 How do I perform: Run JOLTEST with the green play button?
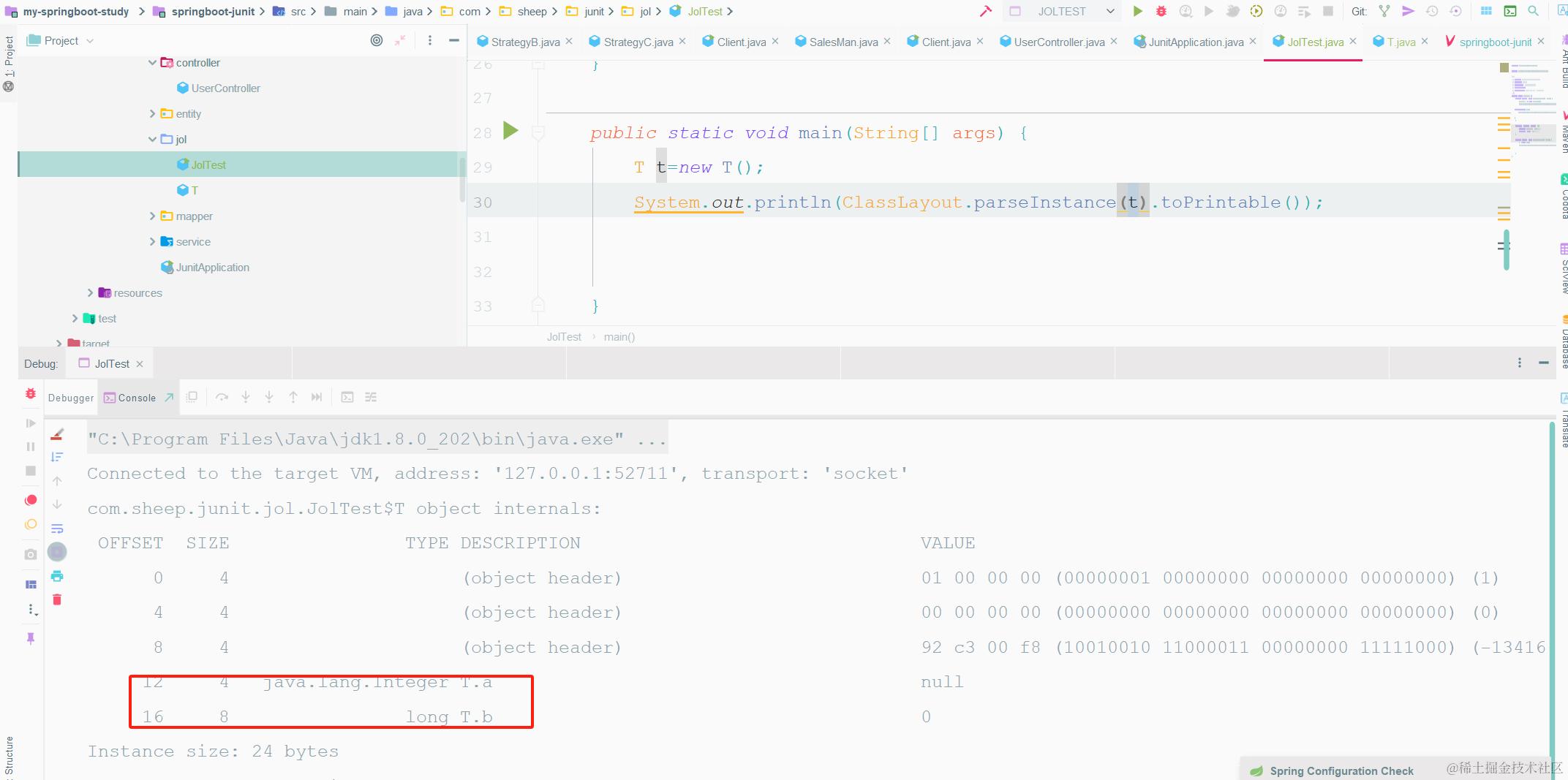pos(1137,11)
